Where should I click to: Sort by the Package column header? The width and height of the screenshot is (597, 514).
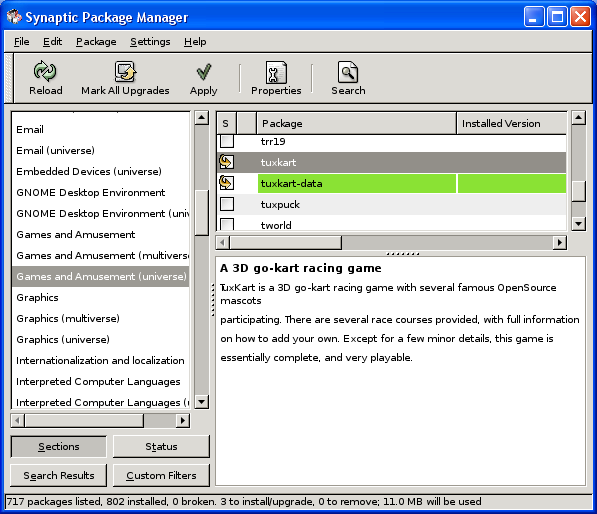356,123
